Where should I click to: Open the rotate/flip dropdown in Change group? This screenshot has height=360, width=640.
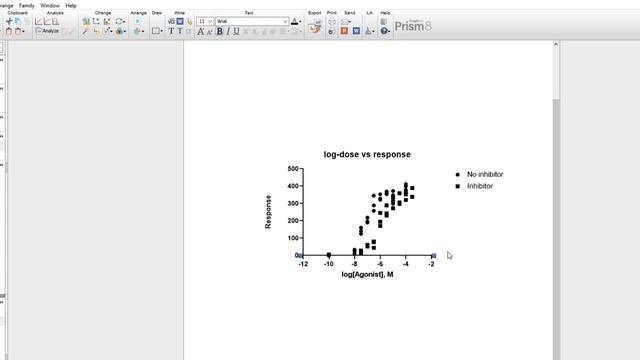pyautogui.click(x=120, y=21)
